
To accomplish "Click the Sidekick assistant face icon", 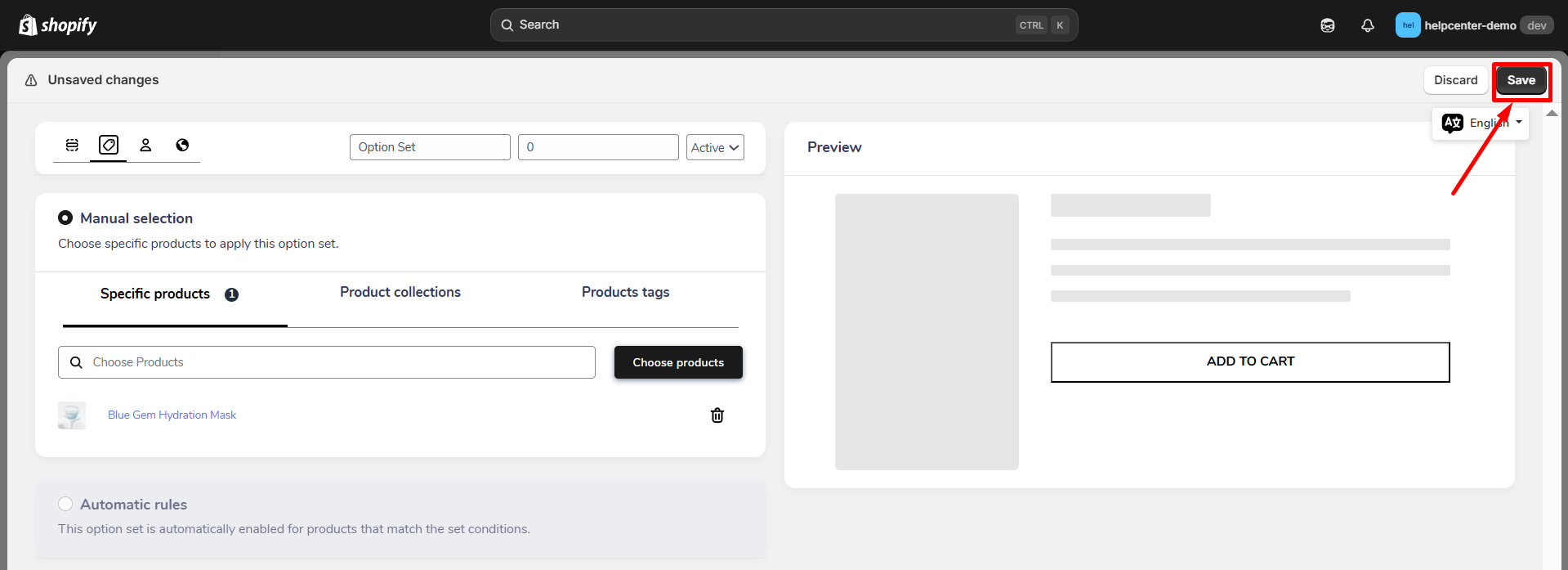I will (1328, 25).
